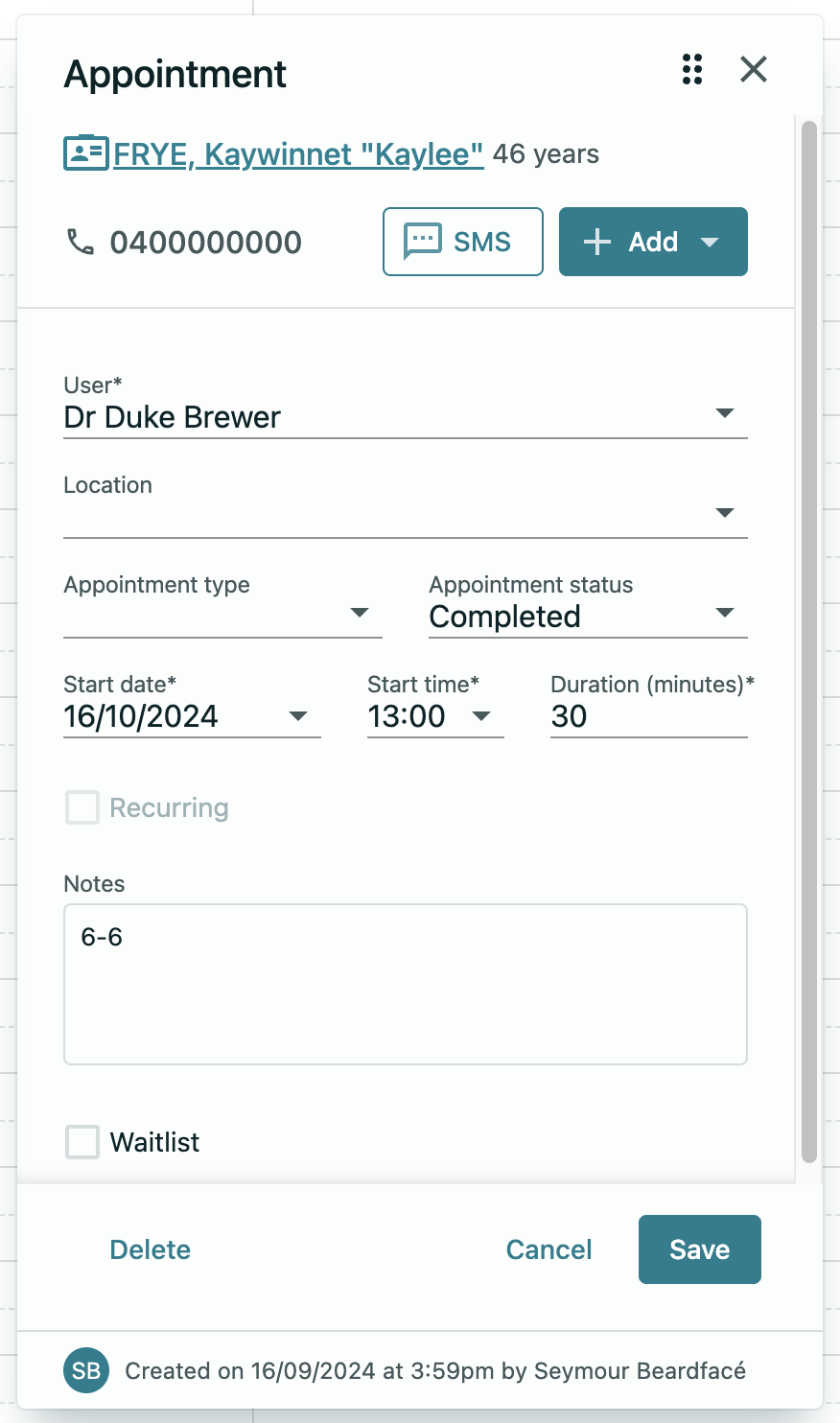This screenshot has height=1423, width=840.
Task: Expand the Start date picker
Action: point(298,715)
